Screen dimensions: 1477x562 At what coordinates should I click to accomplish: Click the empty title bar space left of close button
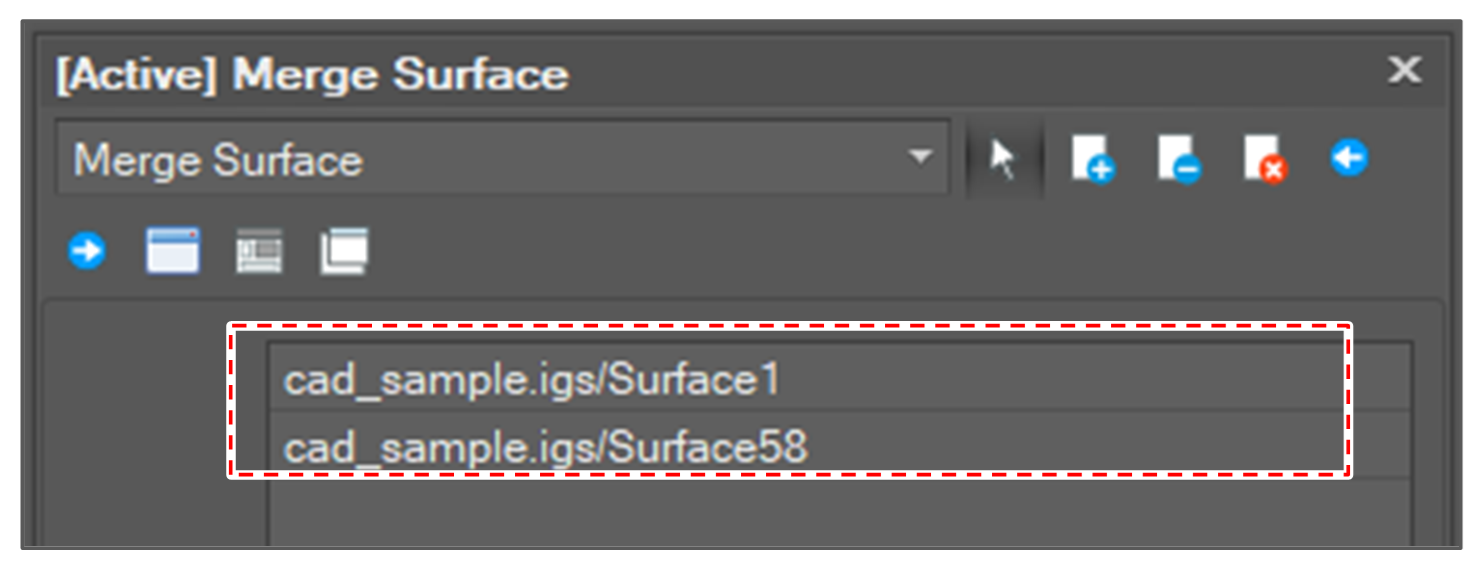tap(1000, 75)
